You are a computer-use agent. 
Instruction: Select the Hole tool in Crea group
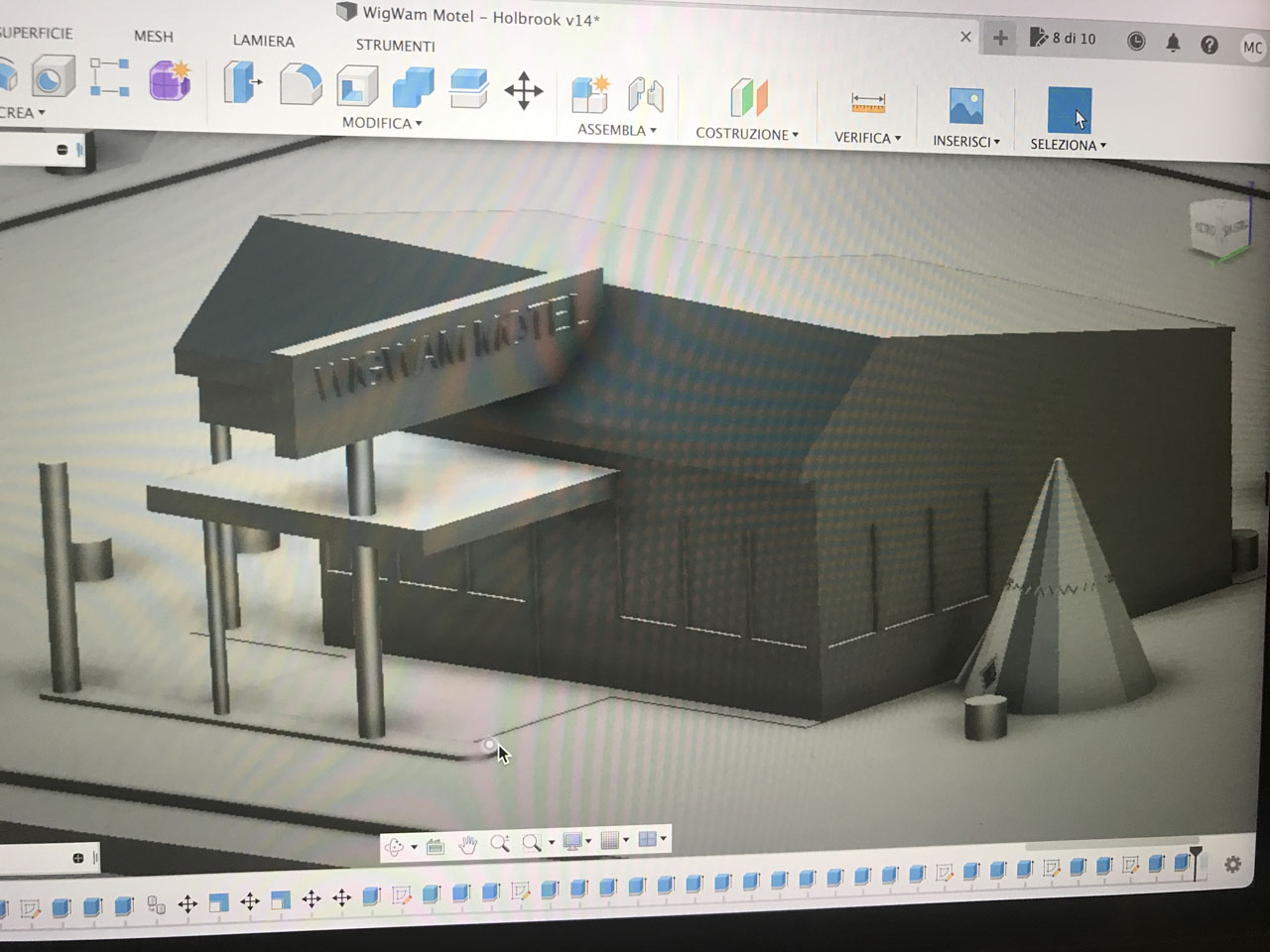click(51, 78)
